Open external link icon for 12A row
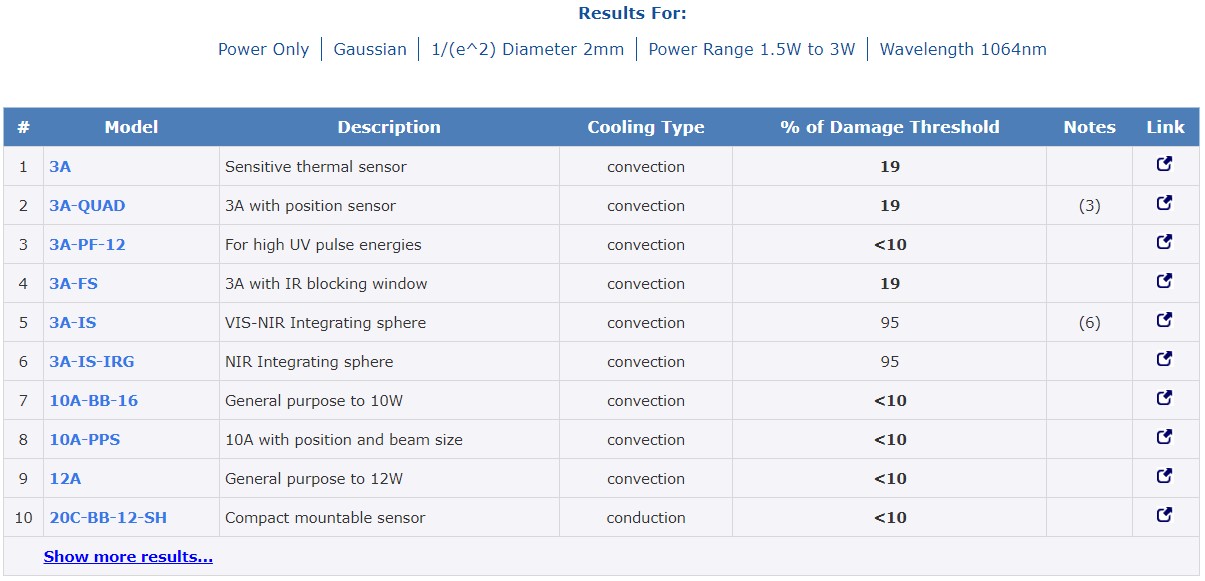The width and height of the screenshot is (1205, 581). 1164,477
